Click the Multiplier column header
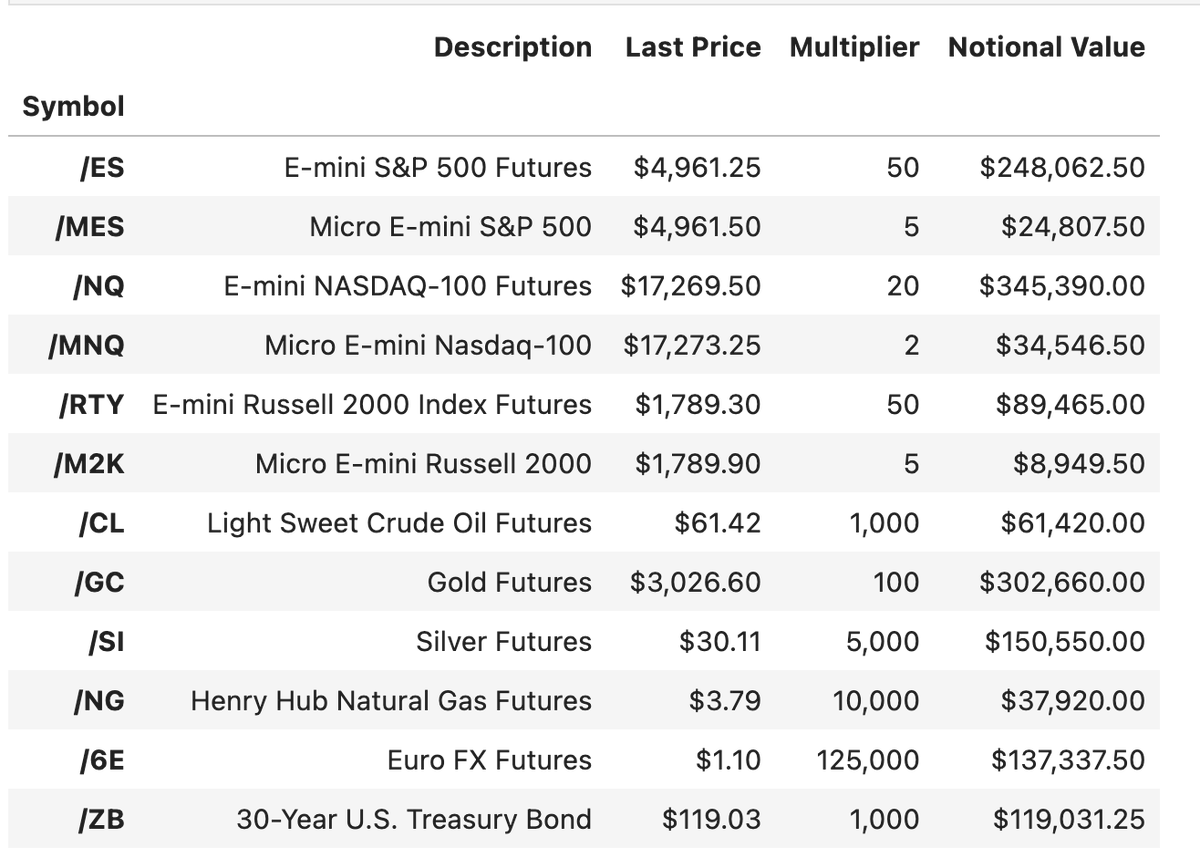Viewport: 1200px width, 868px height. [x=854, y=47]
